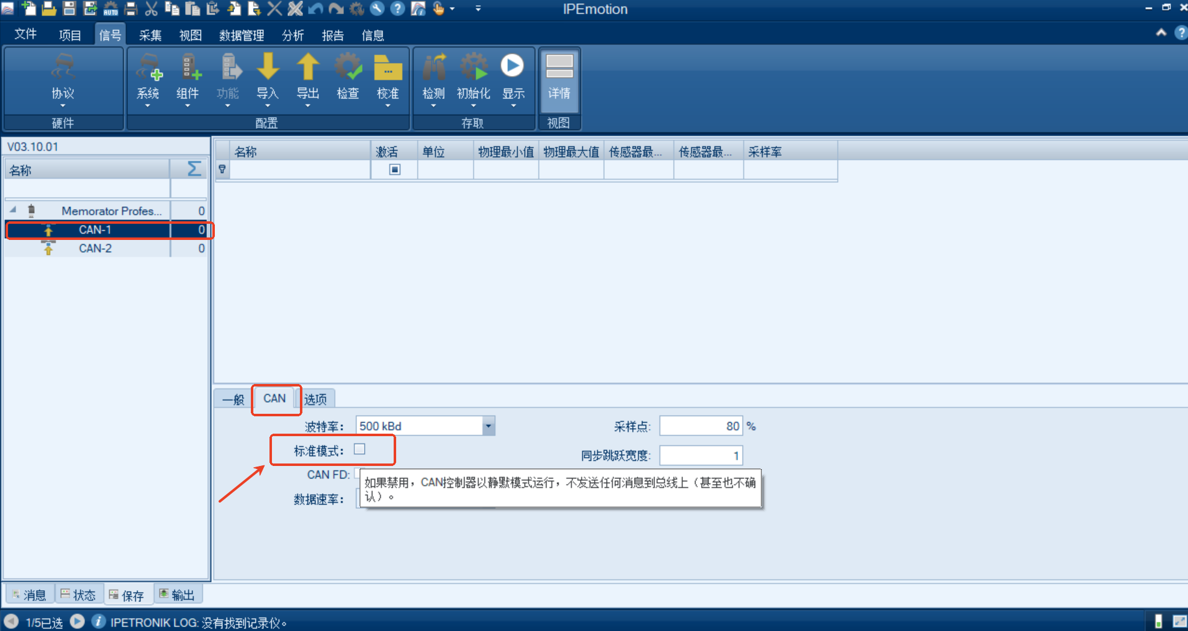Click the undo arrow icon
The height and width of the screenshot is (631, 1188).
coord(316,8)
